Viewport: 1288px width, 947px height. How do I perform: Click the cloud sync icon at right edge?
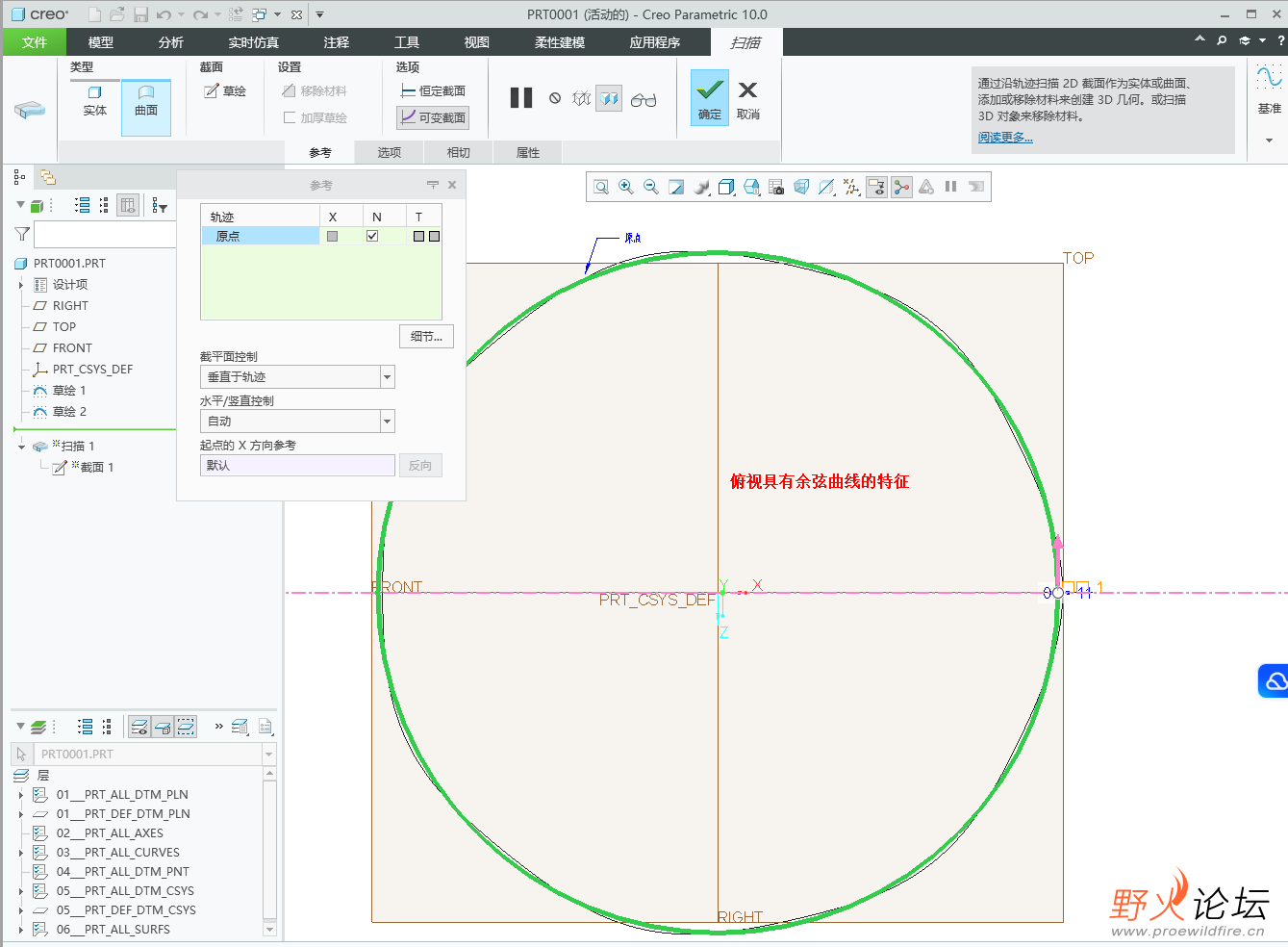coord(1274,680)
